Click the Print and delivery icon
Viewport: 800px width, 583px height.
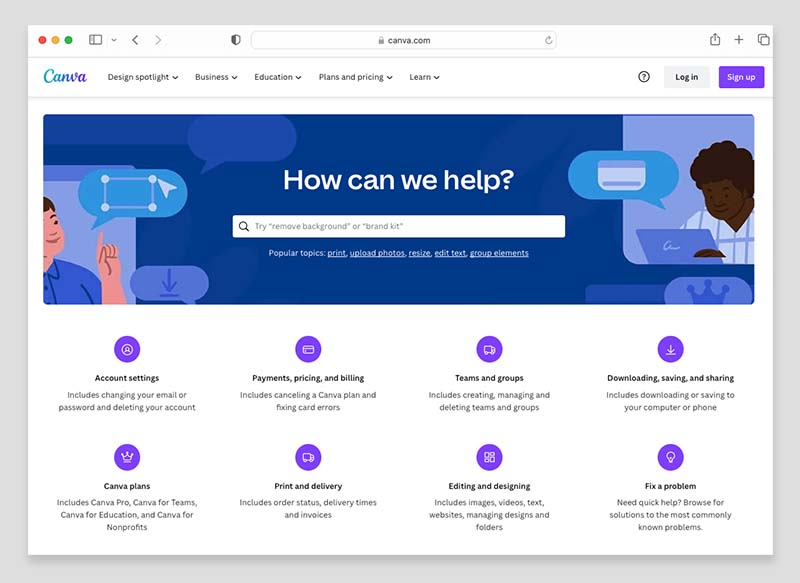click(x=308, y=457)
